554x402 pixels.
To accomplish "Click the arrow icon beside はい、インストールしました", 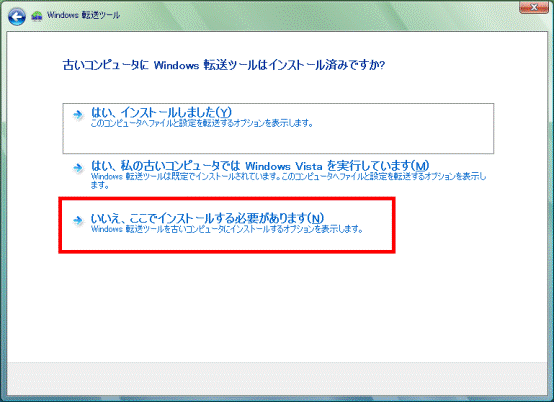I will click(77, 114).
